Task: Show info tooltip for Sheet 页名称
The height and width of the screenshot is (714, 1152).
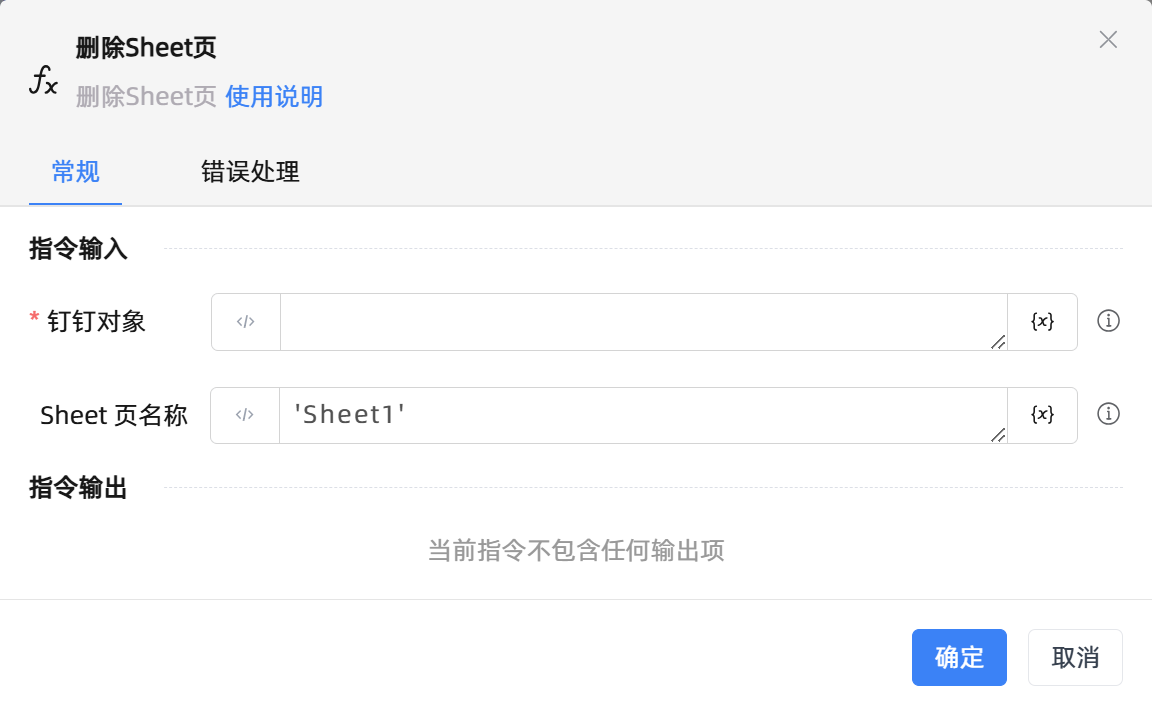Action: (x=1108, y=414)
